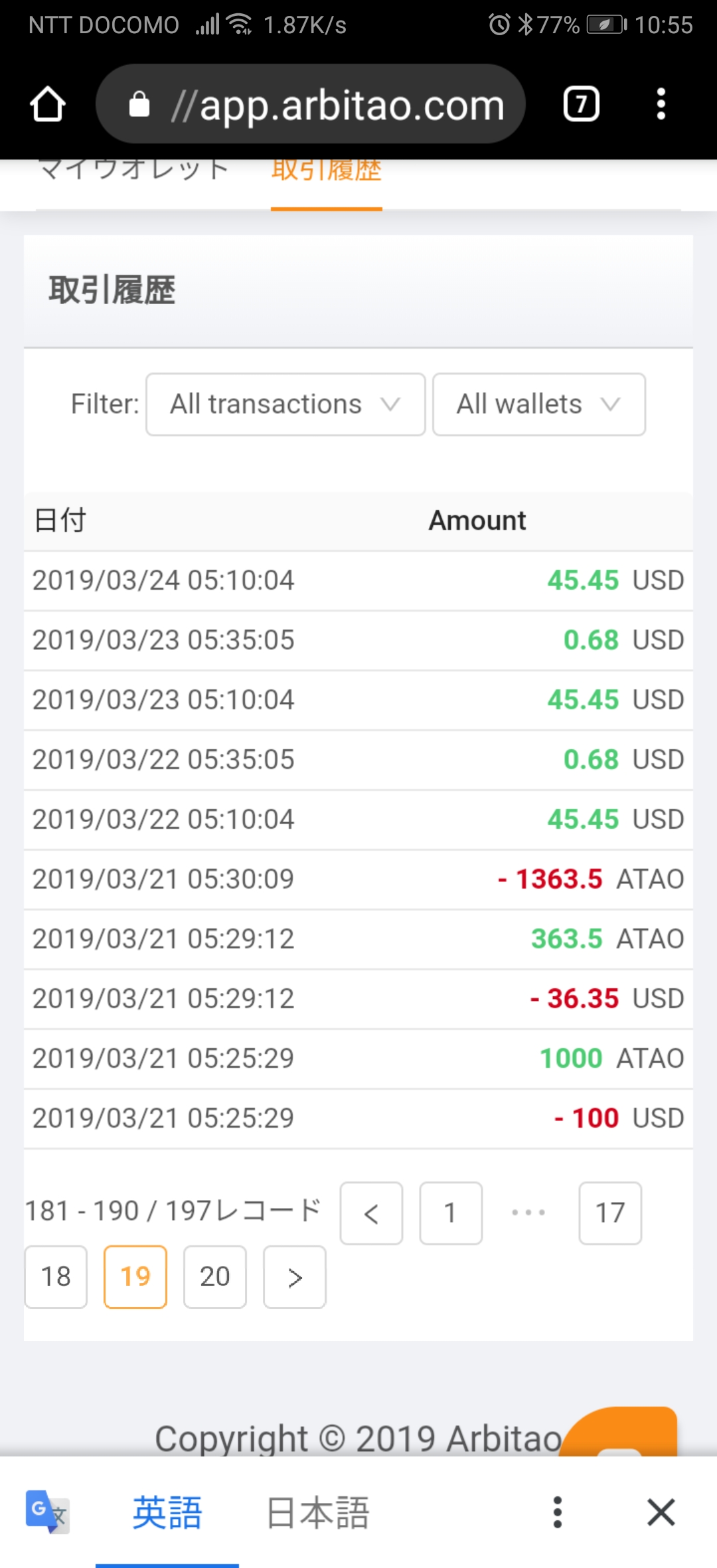
Task: Open translate bar three-dot options
Action: pos(558,1512)
